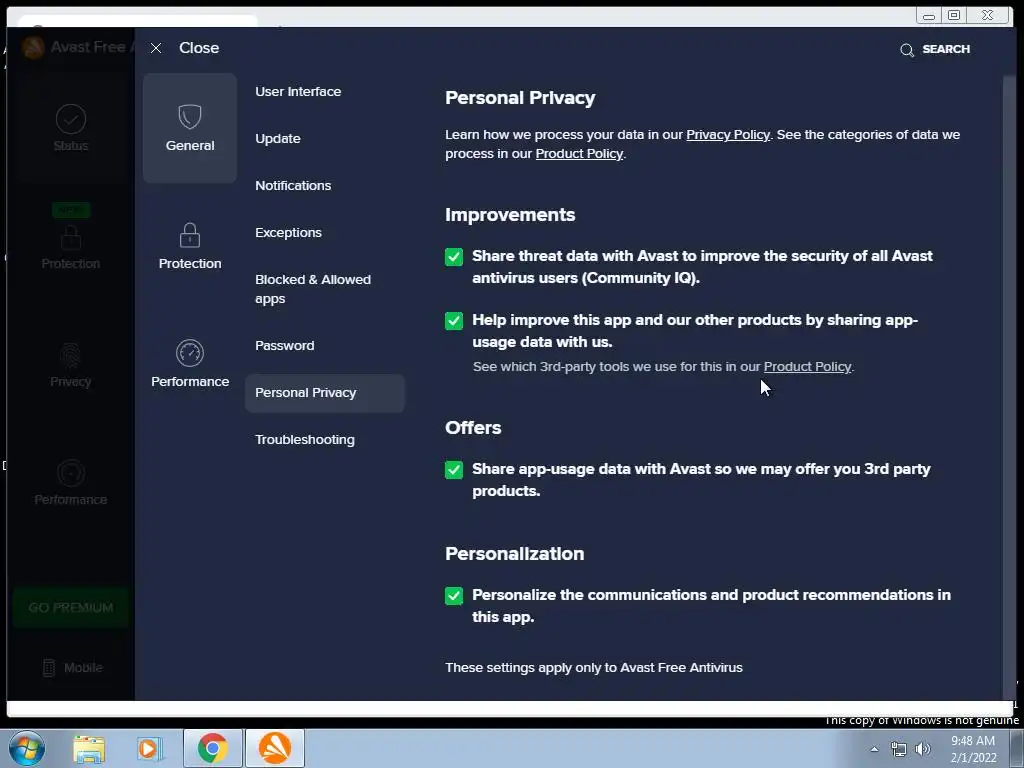Click the Personalization heading
Image resolution: width=1024 pixels, height=768 pixels.
click(515, 554)
